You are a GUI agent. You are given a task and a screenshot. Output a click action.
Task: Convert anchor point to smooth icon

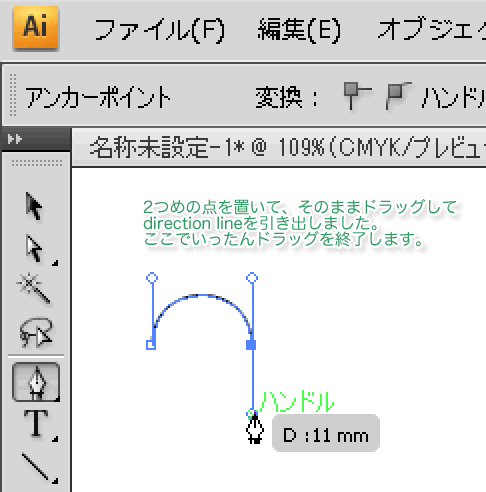click(398, 96)
